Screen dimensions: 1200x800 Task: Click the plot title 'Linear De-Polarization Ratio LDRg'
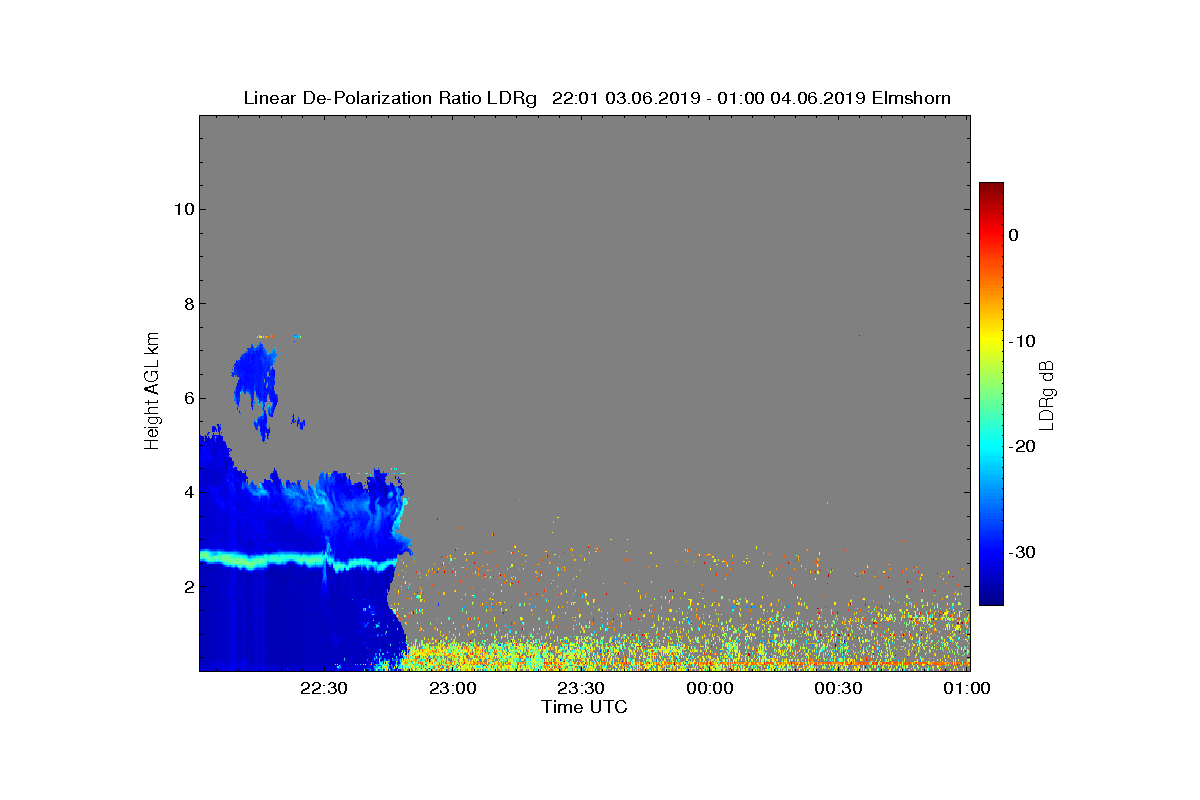point(390,98)
